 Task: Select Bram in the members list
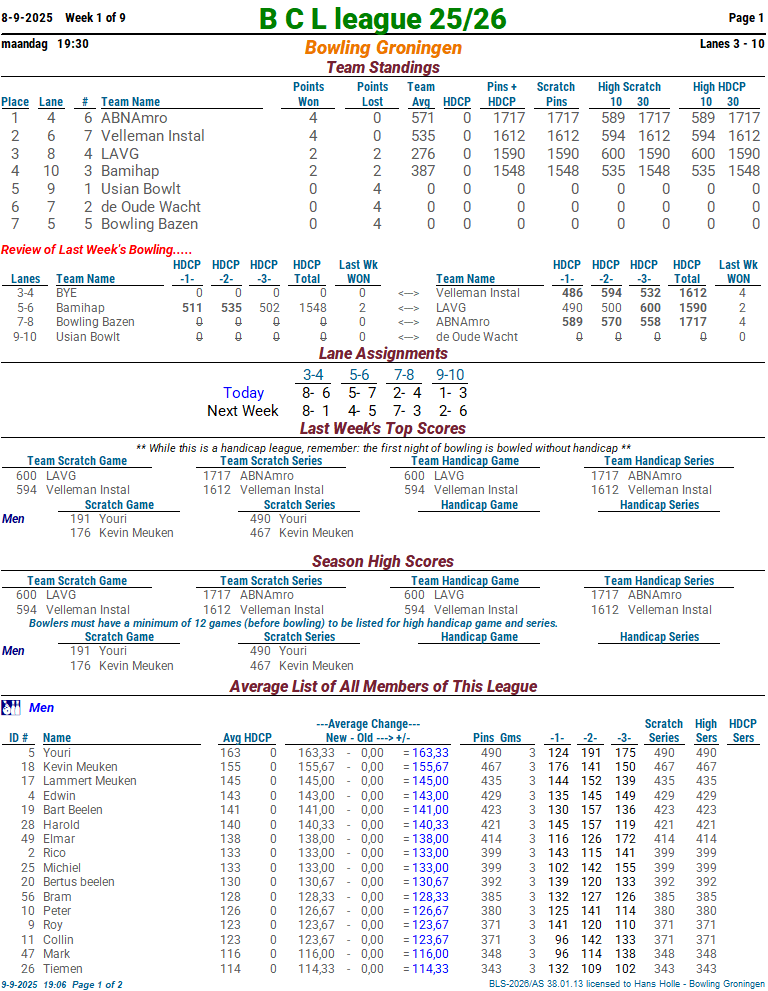pos(57,897)
